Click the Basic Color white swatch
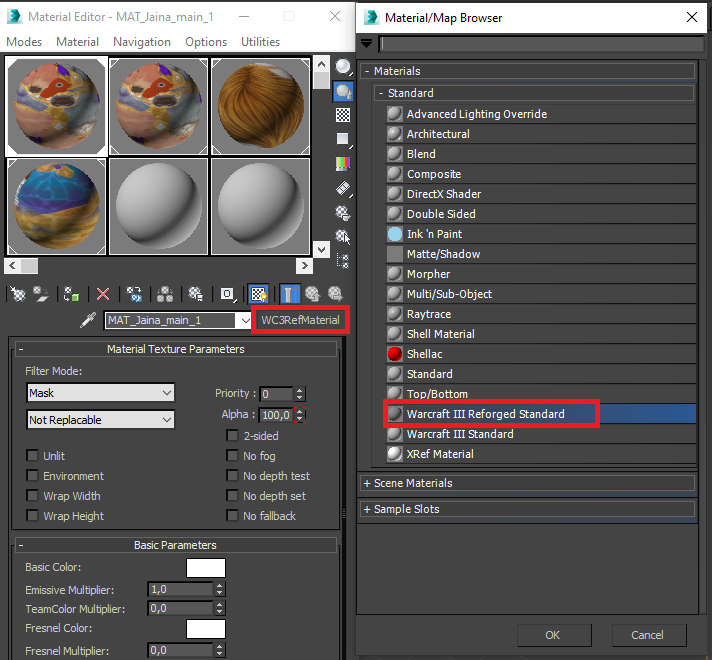This screenshot has height=660, width=712. click(206, 568)
